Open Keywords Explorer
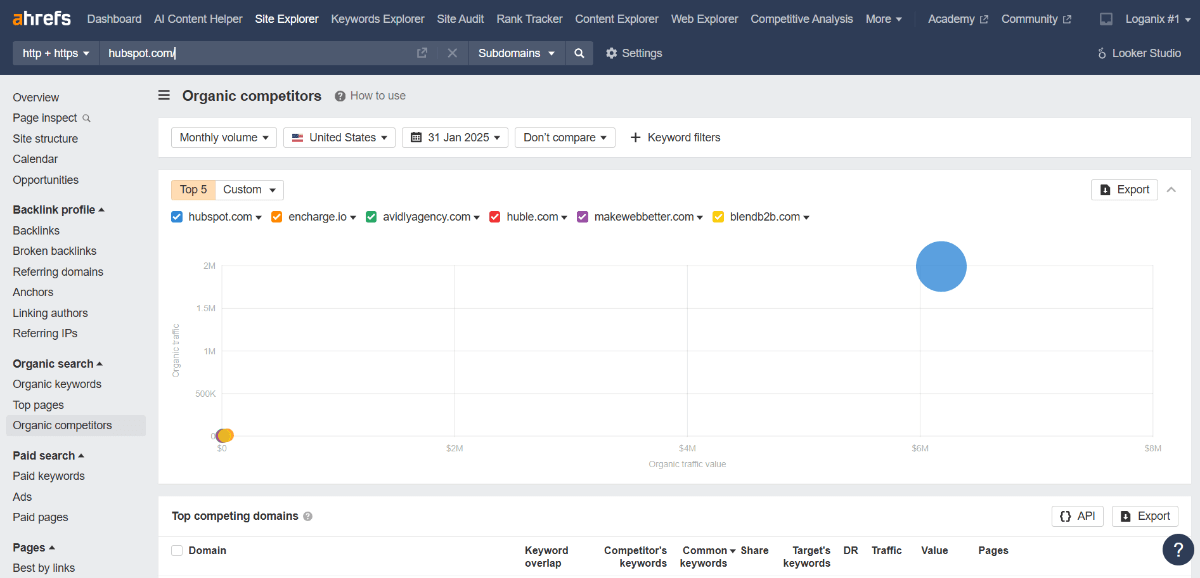 pos(378,19)
